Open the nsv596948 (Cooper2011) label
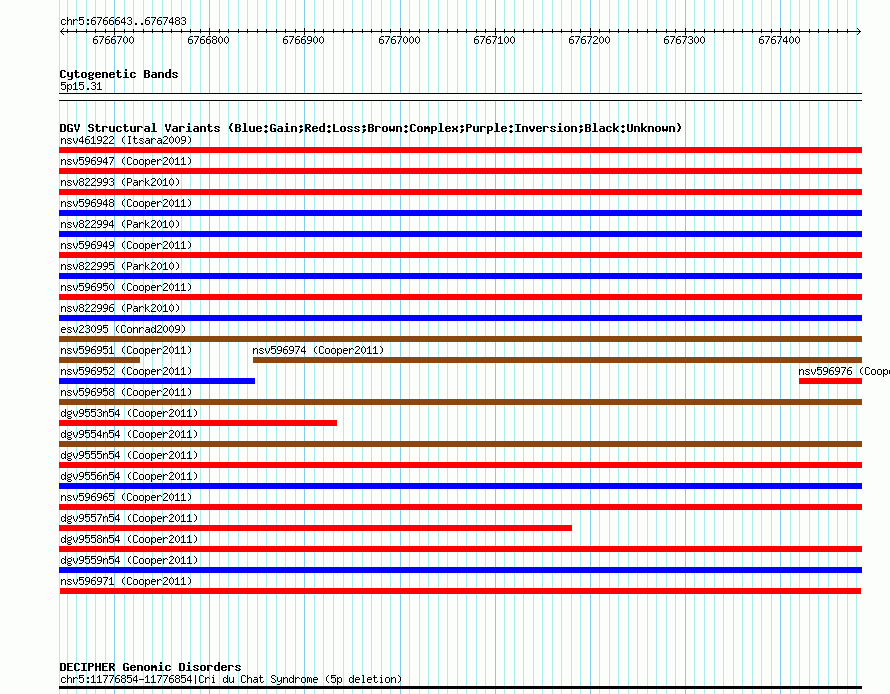This screenshot has width=890, height=694. [x=126, y=203]
